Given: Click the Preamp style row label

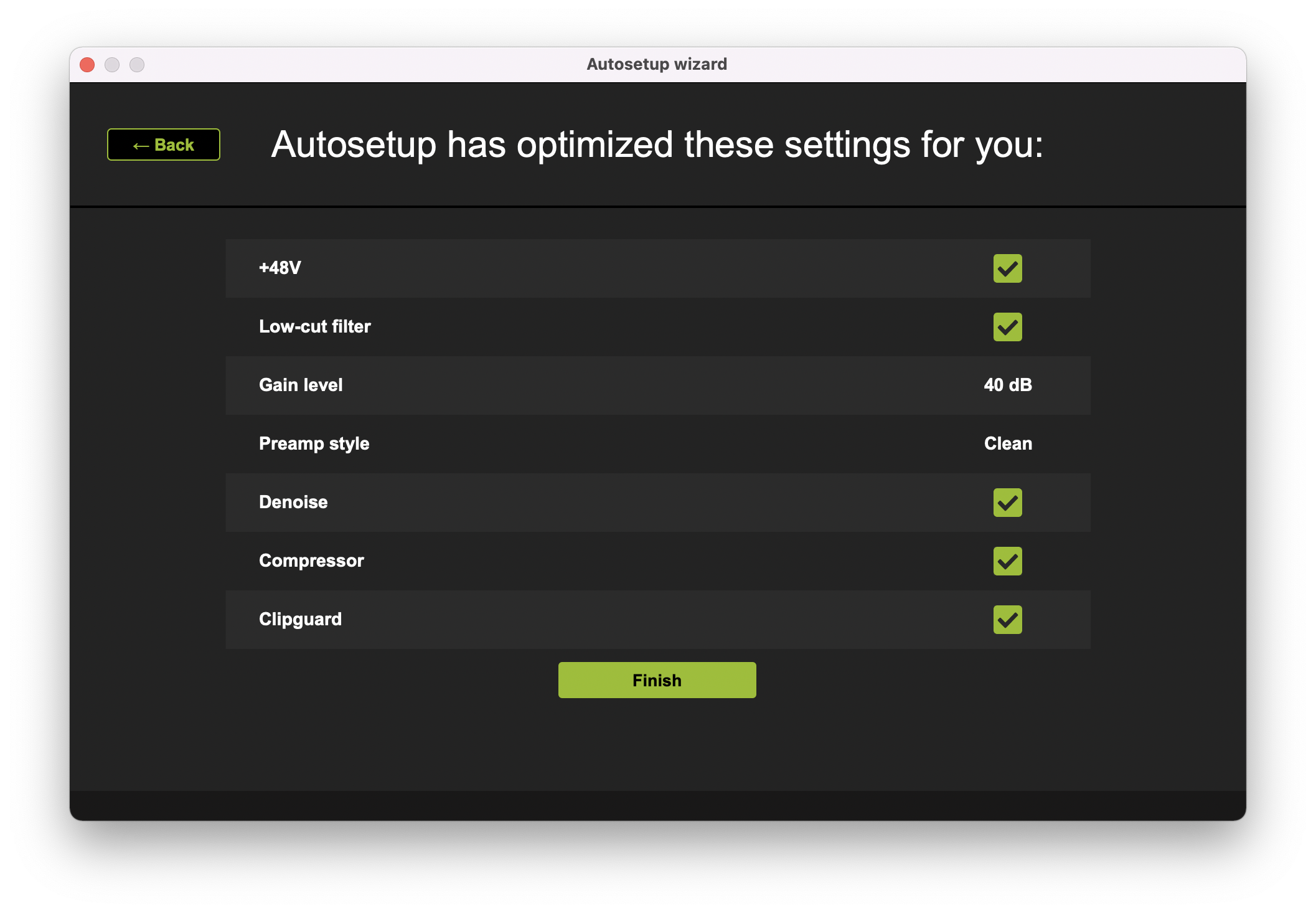Looking at the screenshot, I should pos(314,443).
